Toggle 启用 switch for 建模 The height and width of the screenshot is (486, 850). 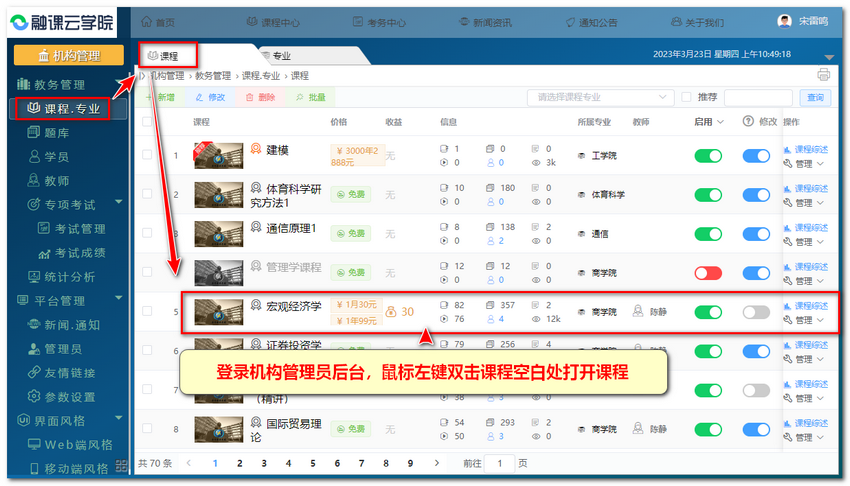(x=708, y=156)
